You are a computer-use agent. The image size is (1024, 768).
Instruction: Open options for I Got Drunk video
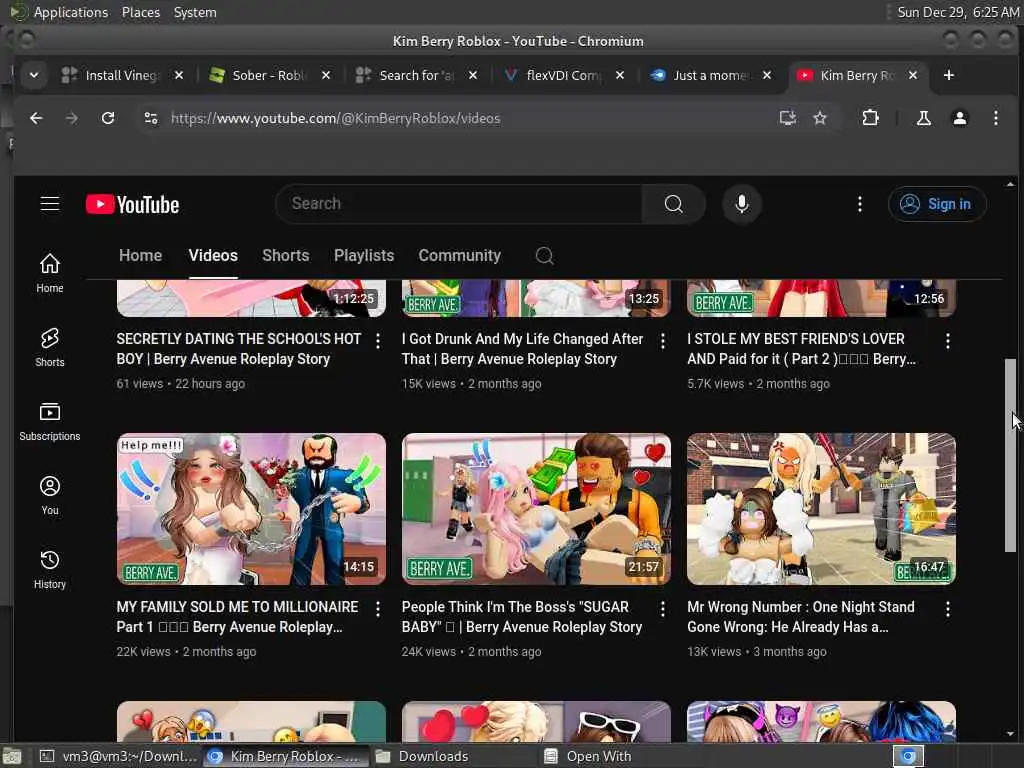(x=663, y=340)
